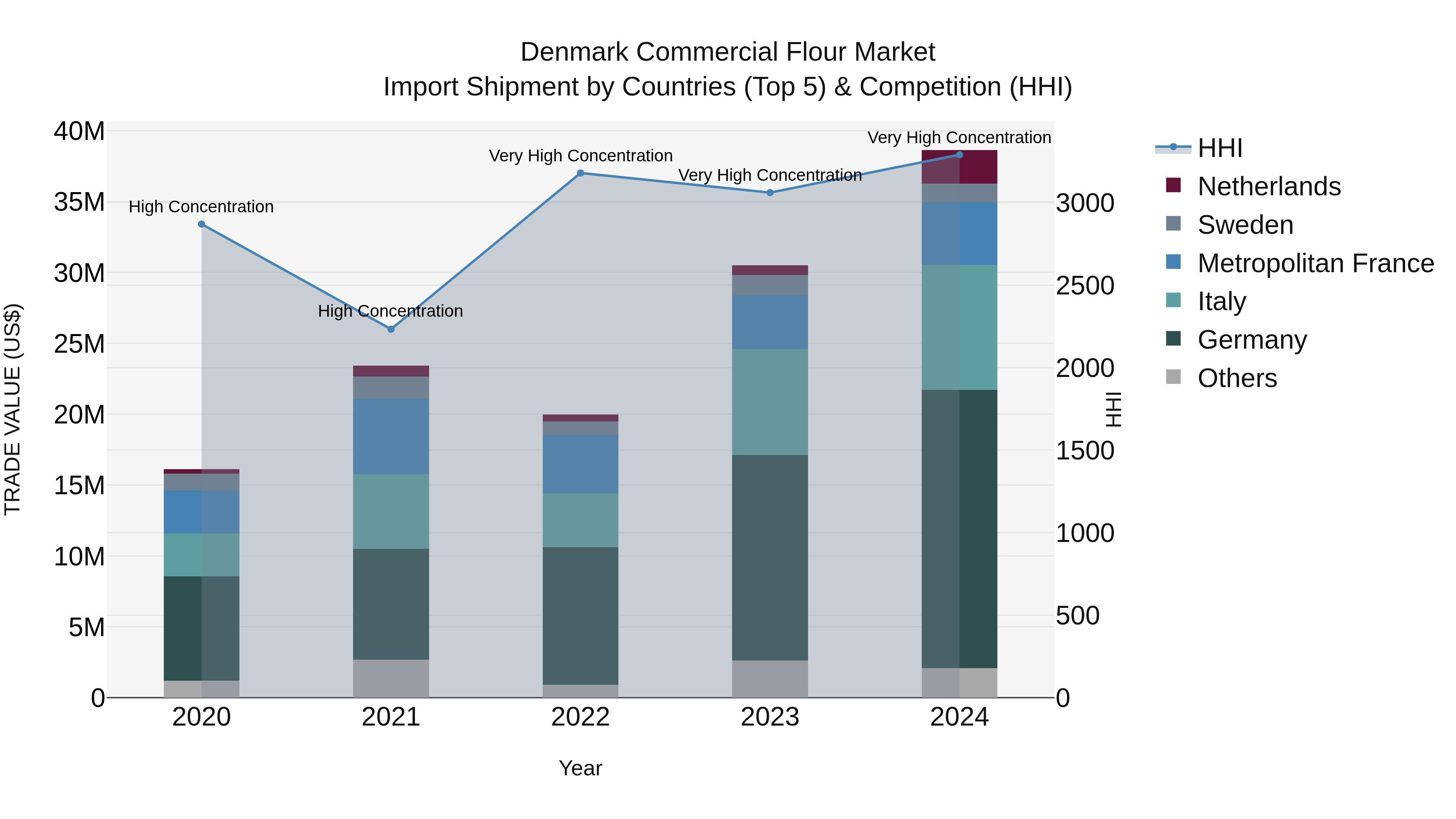Click 'Very High Concentration' annotation above 2022

[580, 155]
